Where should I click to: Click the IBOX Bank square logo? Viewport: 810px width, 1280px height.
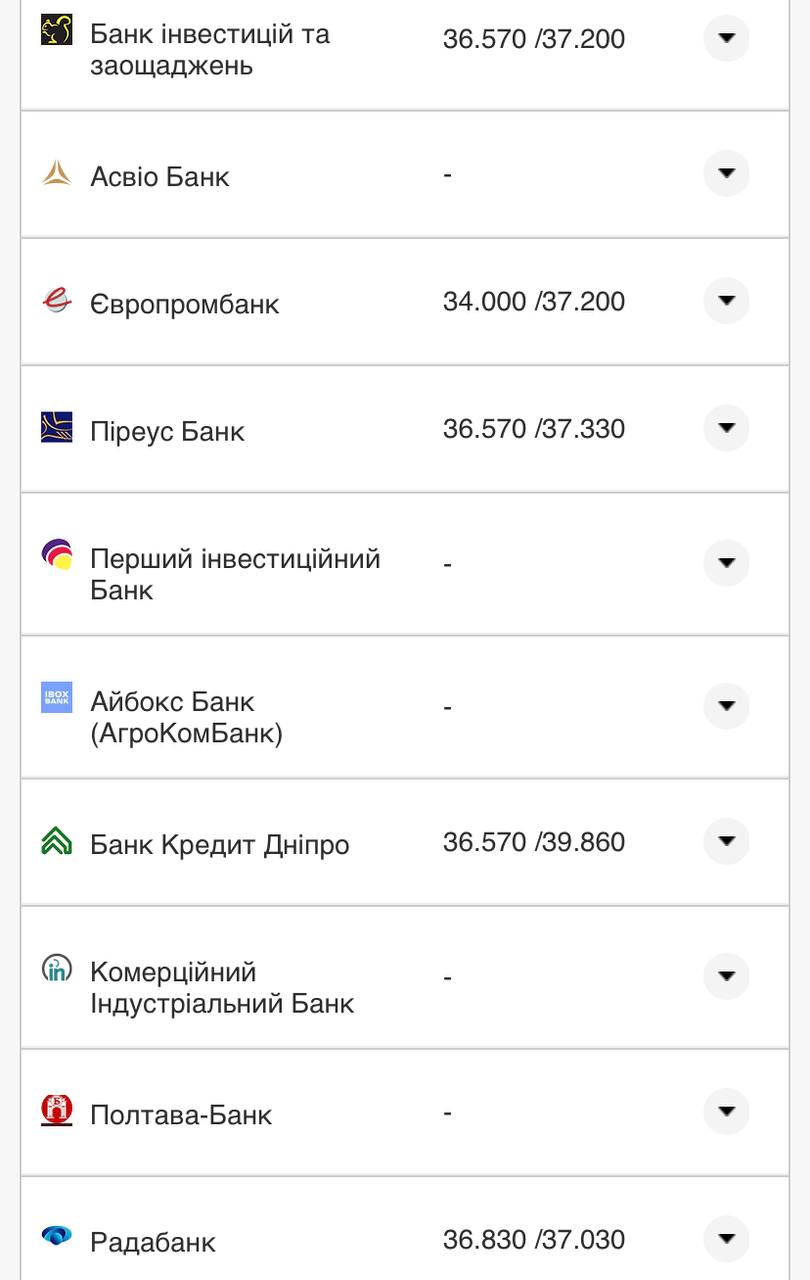click(57, 698)
